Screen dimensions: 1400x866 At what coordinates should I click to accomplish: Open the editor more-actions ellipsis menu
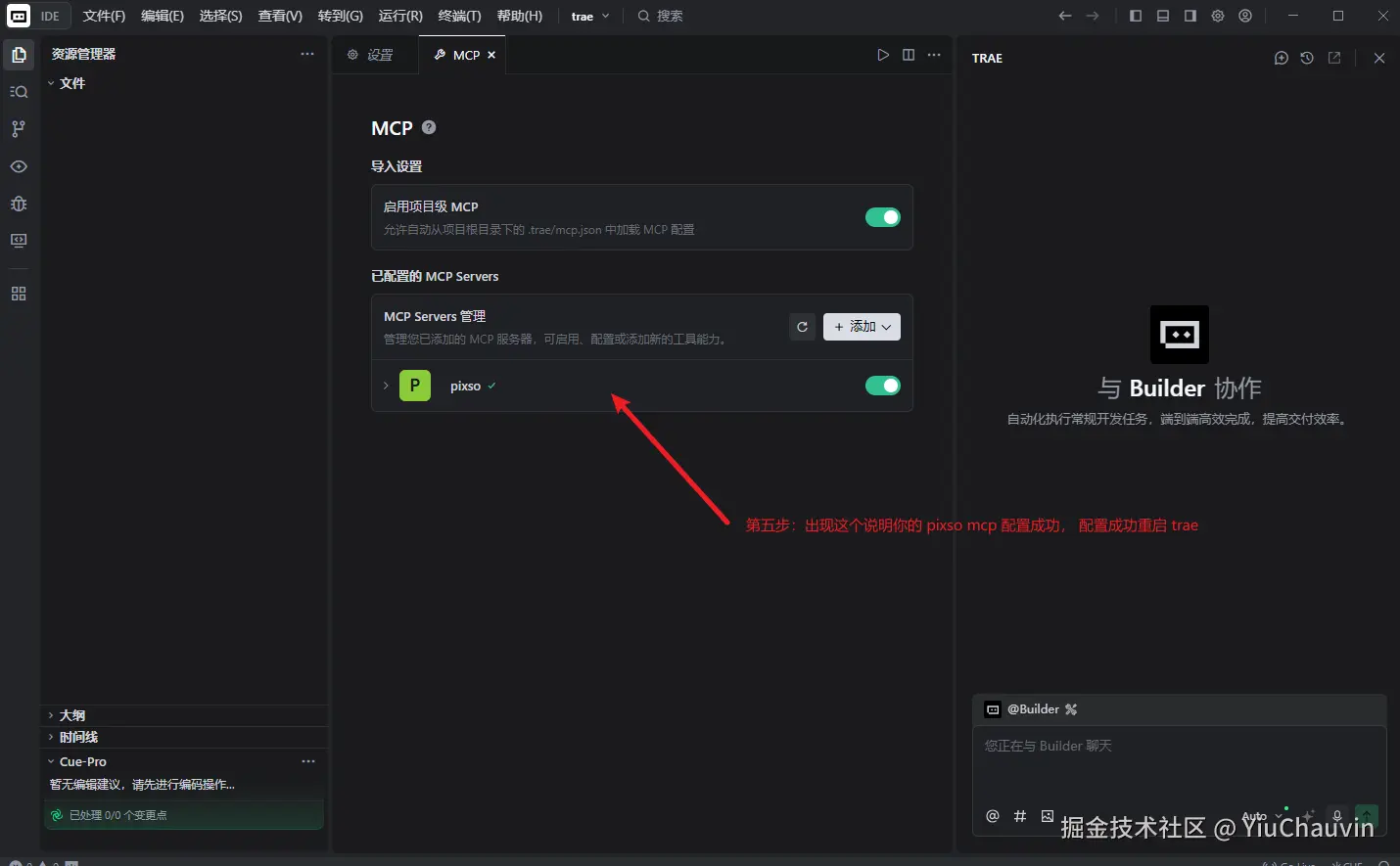pyautogui.click(x=934, y=55)
